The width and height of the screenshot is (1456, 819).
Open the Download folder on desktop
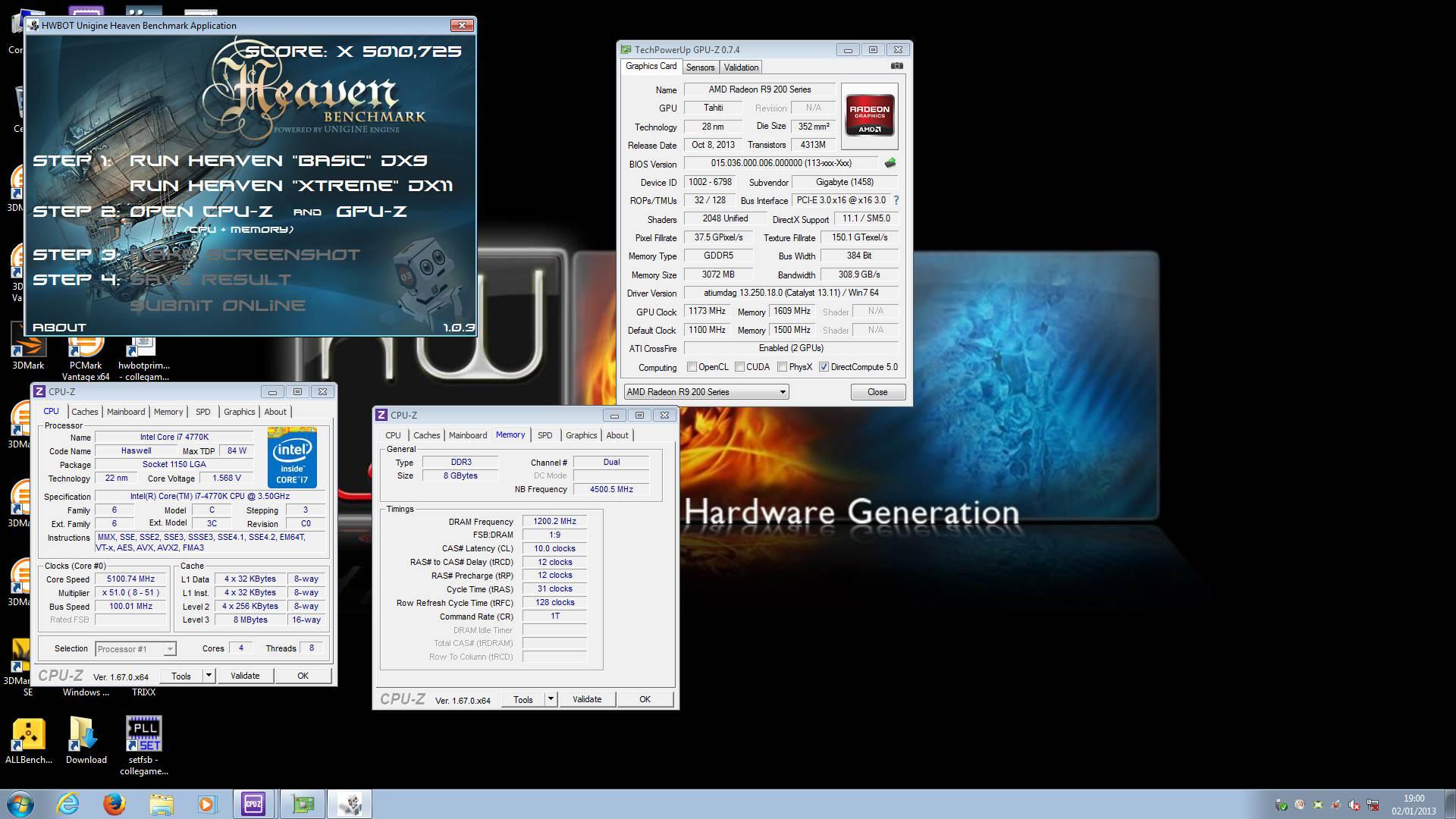tap(86, 741)
